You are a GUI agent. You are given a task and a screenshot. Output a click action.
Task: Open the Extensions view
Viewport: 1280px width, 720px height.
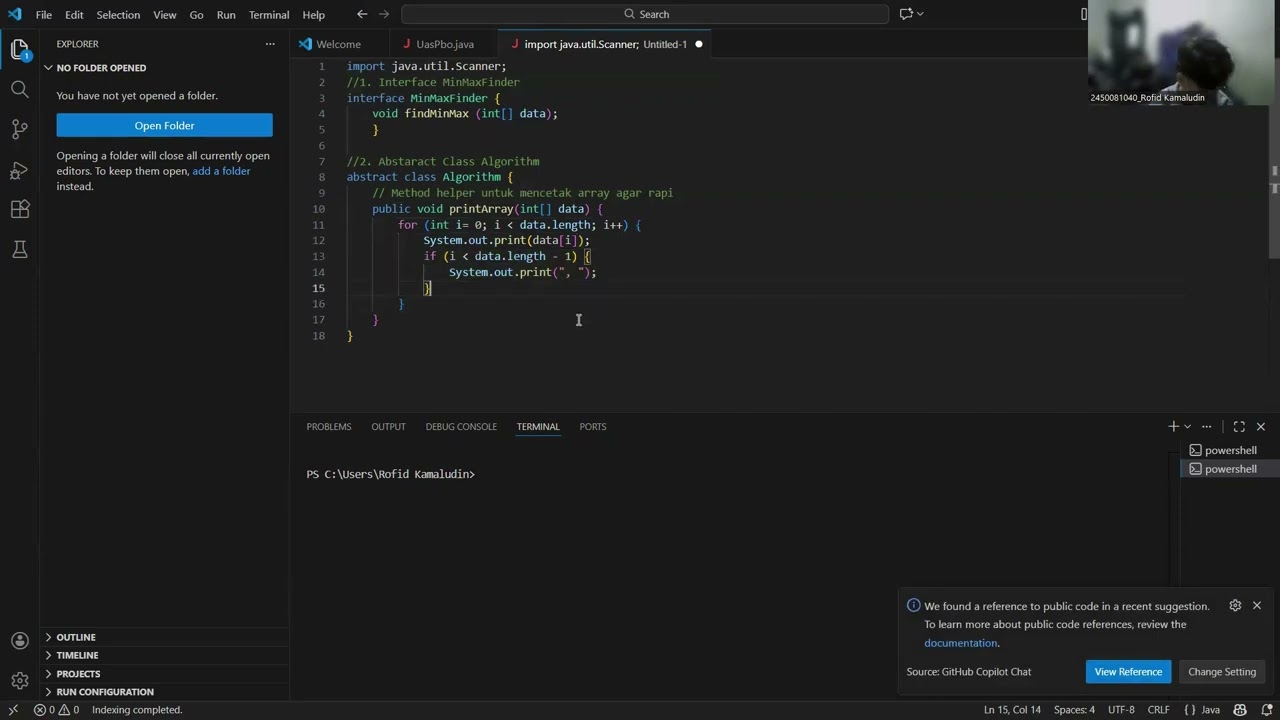pos(19,209)
